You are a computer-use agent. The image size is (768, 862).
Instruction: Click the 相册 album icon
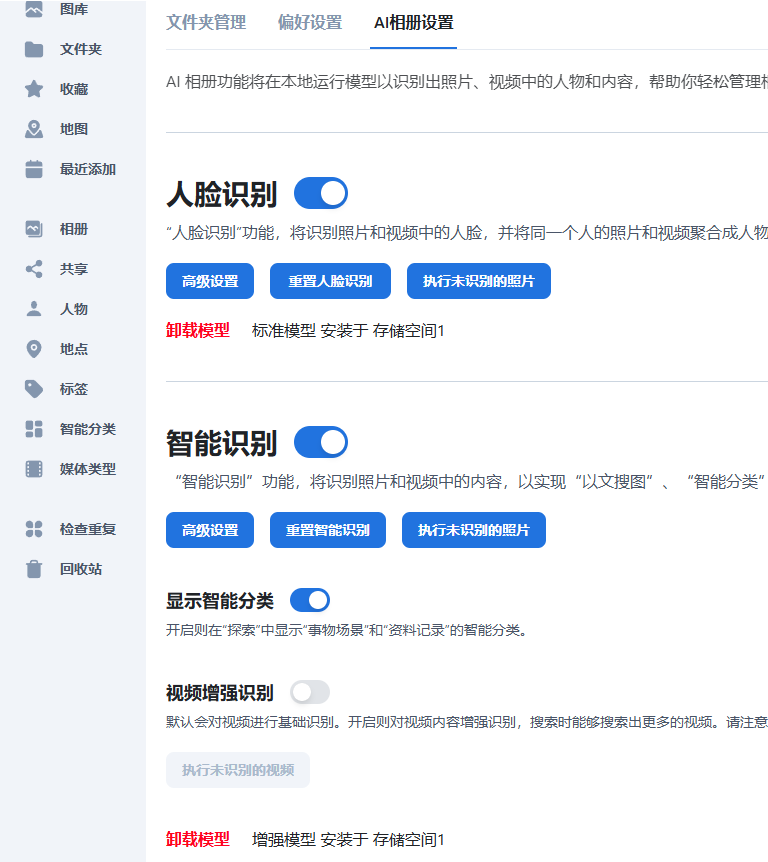tap(34, 229)
